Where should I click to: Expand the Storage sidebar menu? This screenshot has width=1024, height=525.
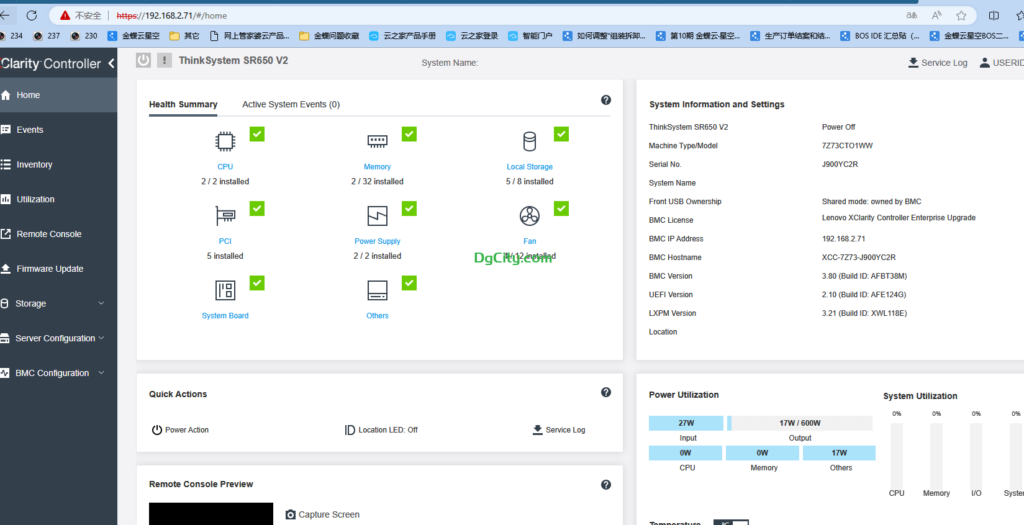[59, 304]
